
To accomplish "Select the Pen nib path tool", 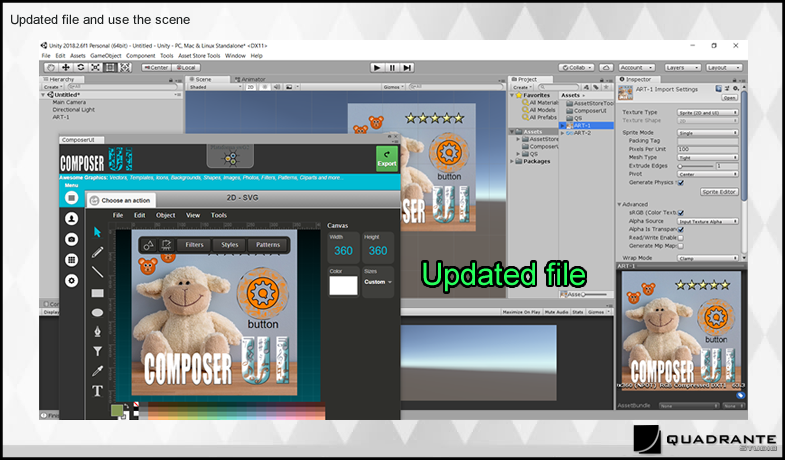I will coord(97,331).
